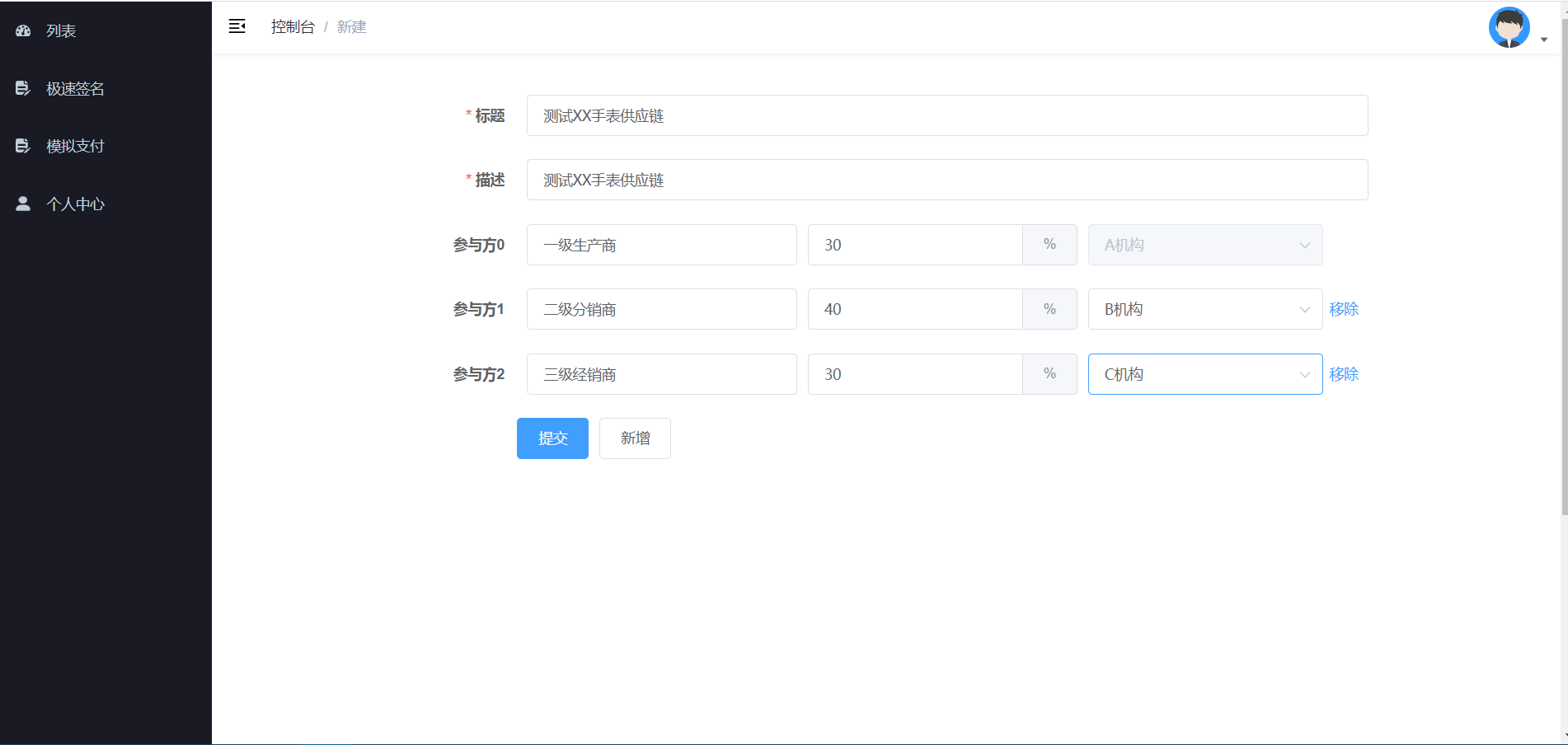
Task: Click the 参与方1 percentage field showing 40
Action: (915, 309)
